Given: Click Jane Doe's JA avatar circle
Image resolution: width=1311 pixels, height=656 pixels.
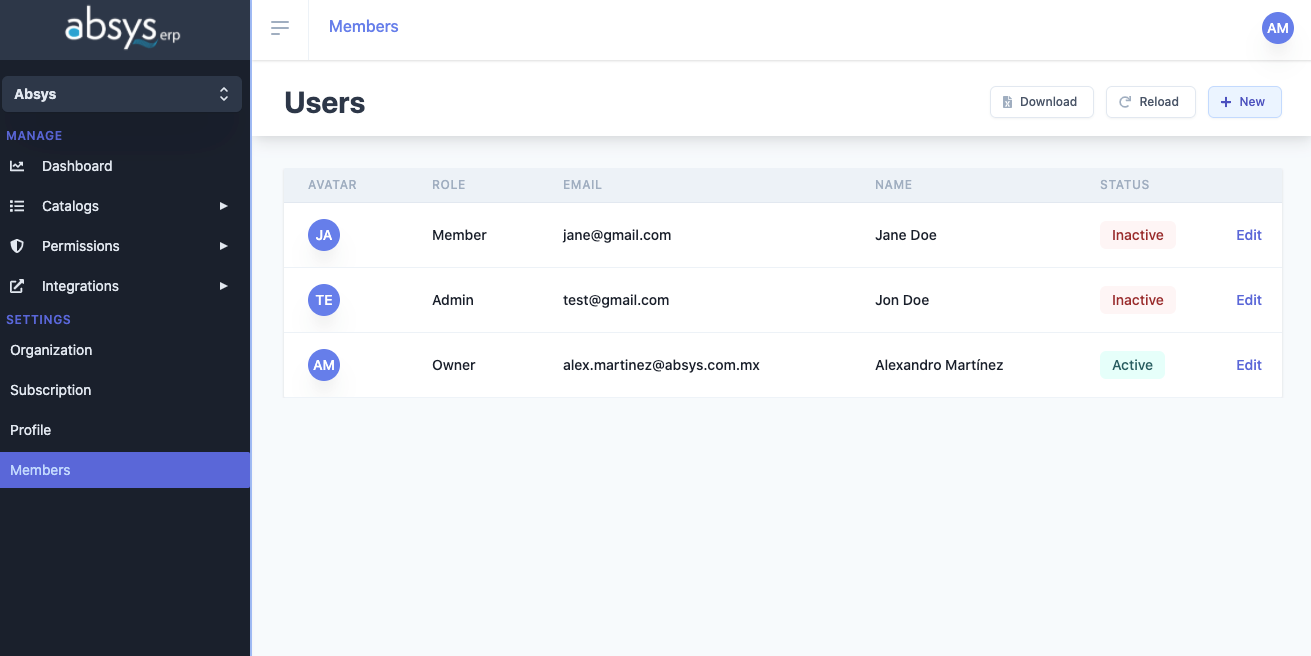Looking at the screenshot, I should click(x=323, y=235).
